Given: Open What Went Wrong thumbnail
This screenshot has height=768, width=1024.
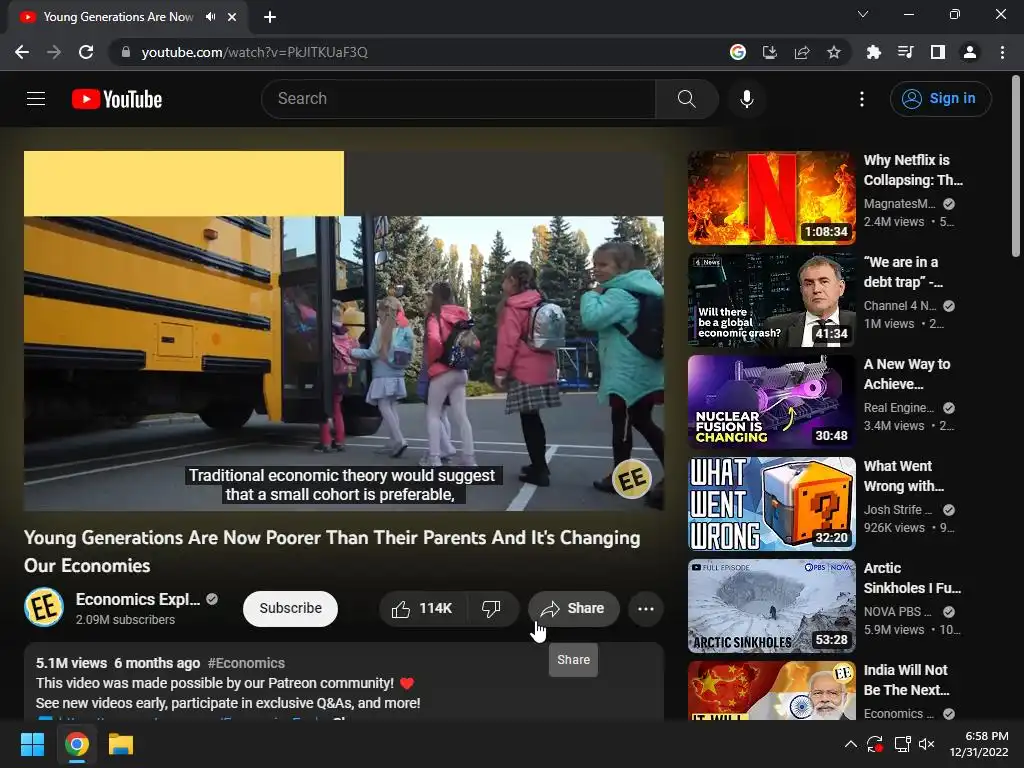Looking at the screenshot, I should coord(771,504).
